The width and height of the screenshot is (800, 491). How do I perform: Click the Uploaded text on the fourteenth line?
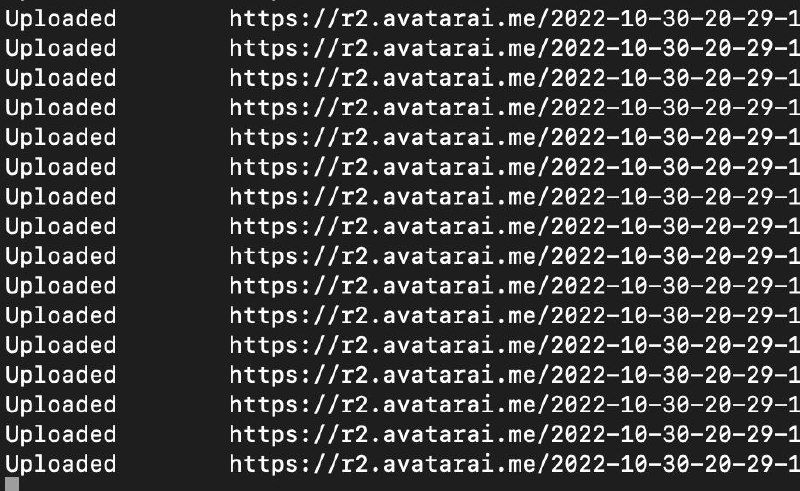tap(61, 405)
